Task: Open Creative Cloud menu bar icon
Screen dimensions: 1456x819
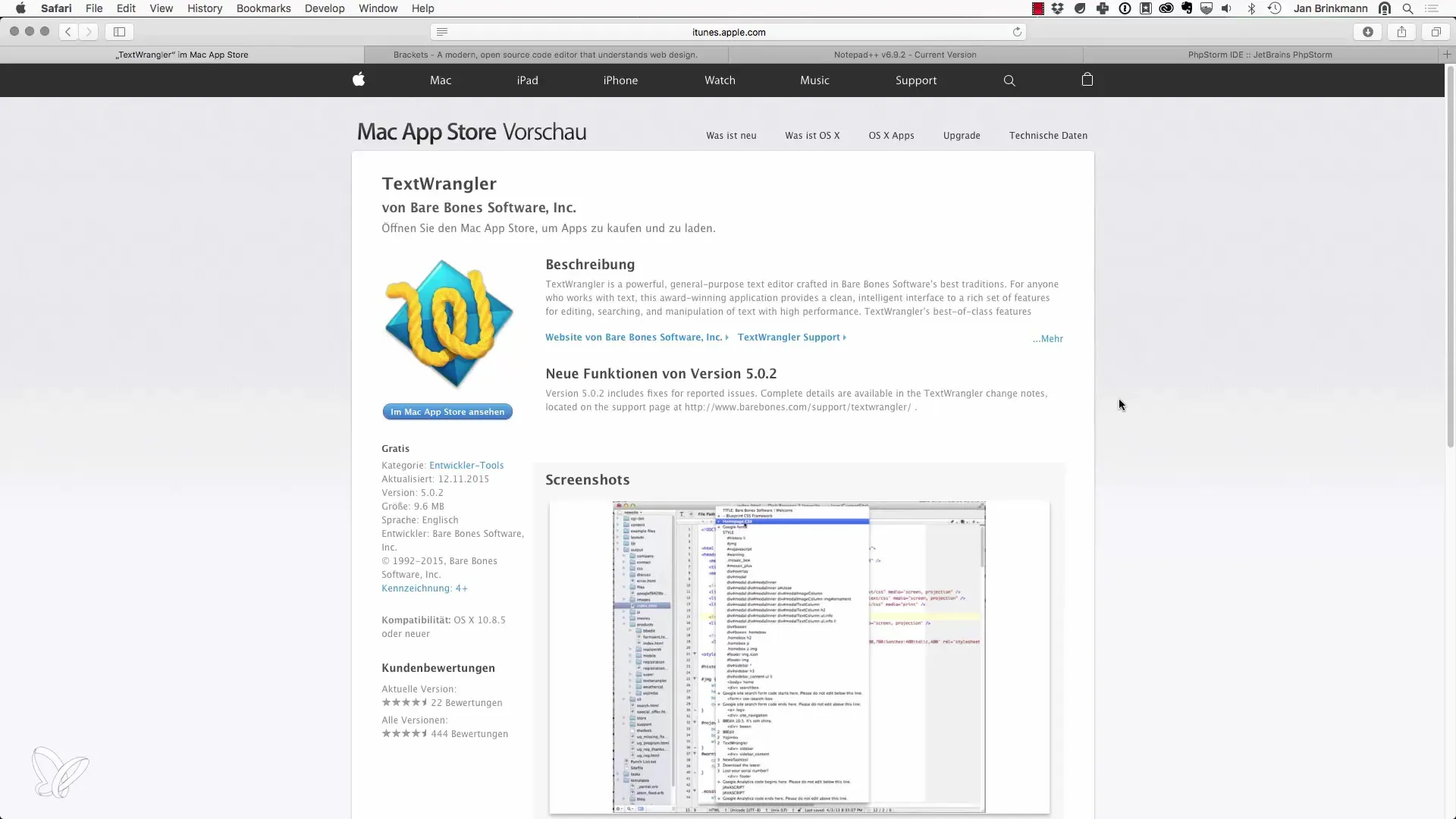Action: [x=1166, y=8]
